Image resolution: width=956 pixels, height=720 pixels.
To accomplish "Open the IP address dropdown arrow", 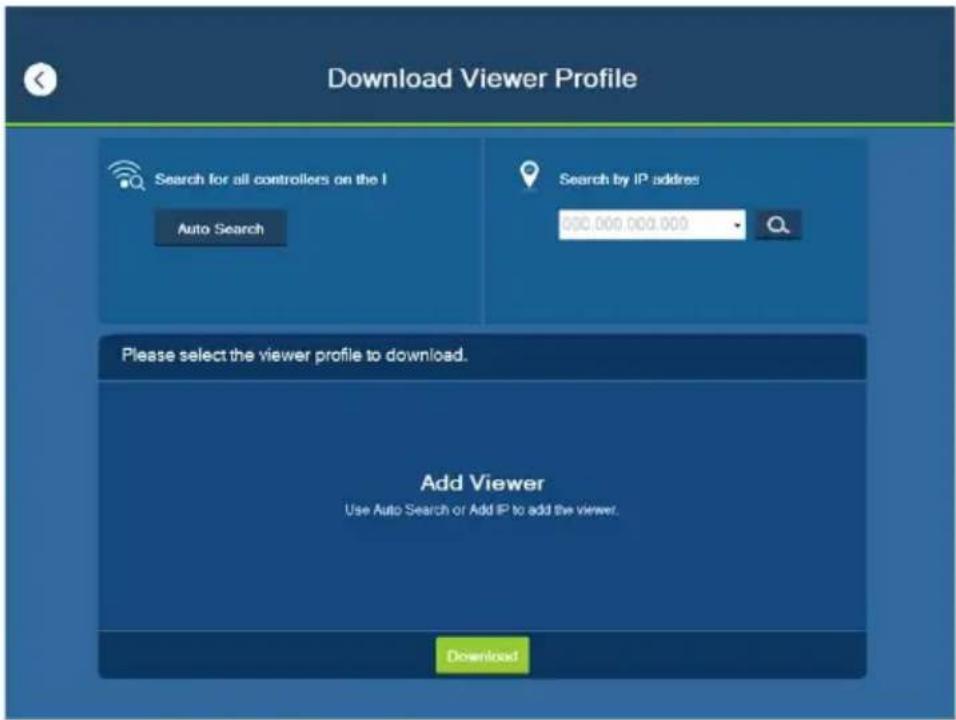I will (x=737, y=225).
